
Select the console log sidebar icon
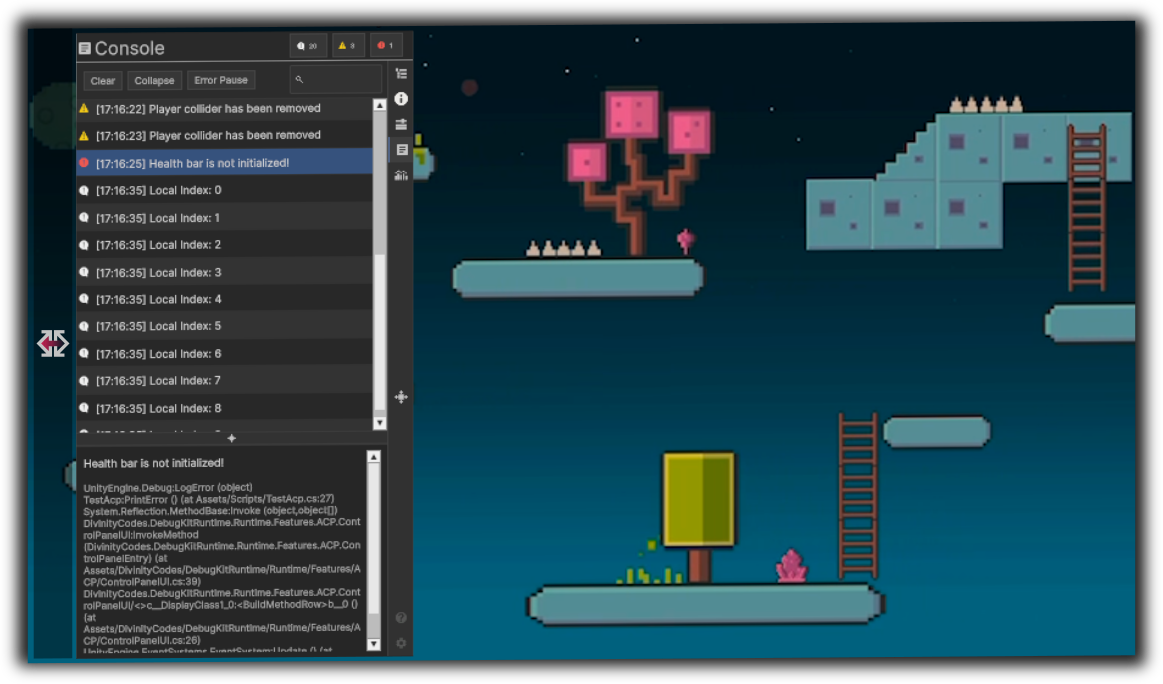401,150
